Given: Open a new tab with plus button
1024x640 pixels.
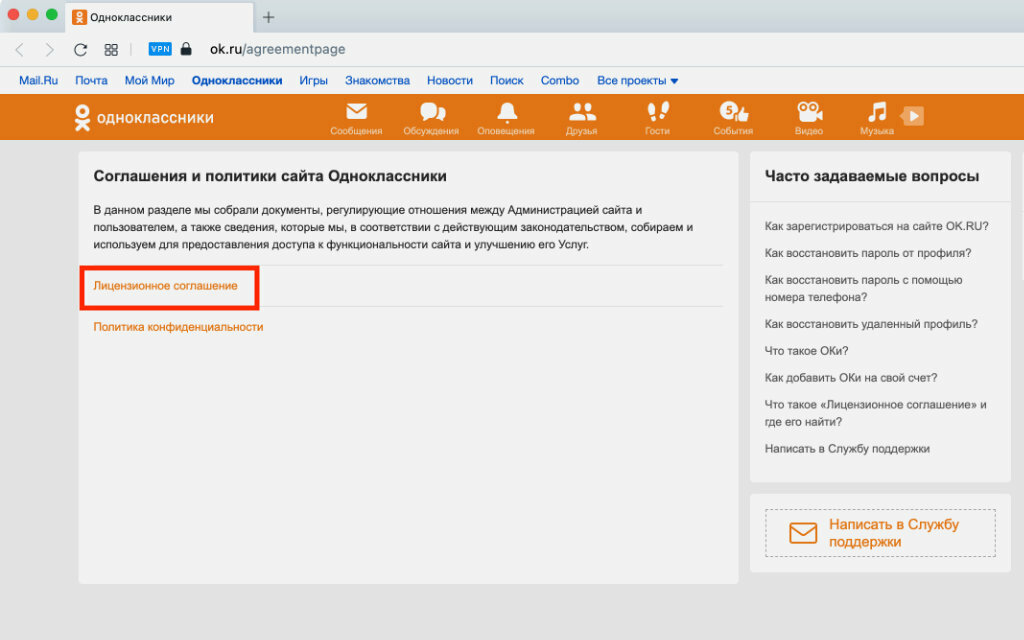Looking at the screenshot, I should [x=268, y=18].
